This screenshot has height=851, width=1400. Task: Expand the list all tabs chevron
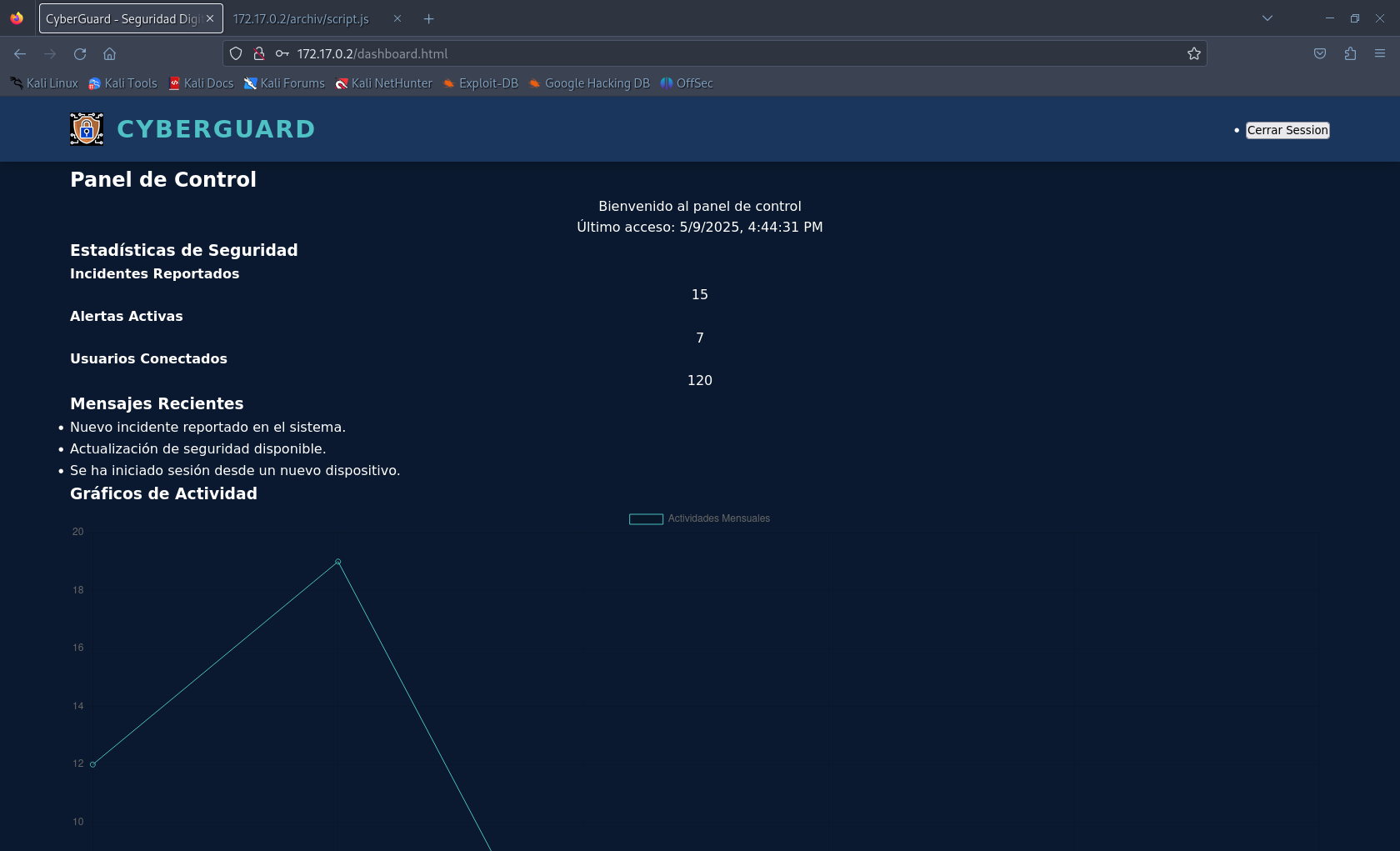[x=1267, y=18]
